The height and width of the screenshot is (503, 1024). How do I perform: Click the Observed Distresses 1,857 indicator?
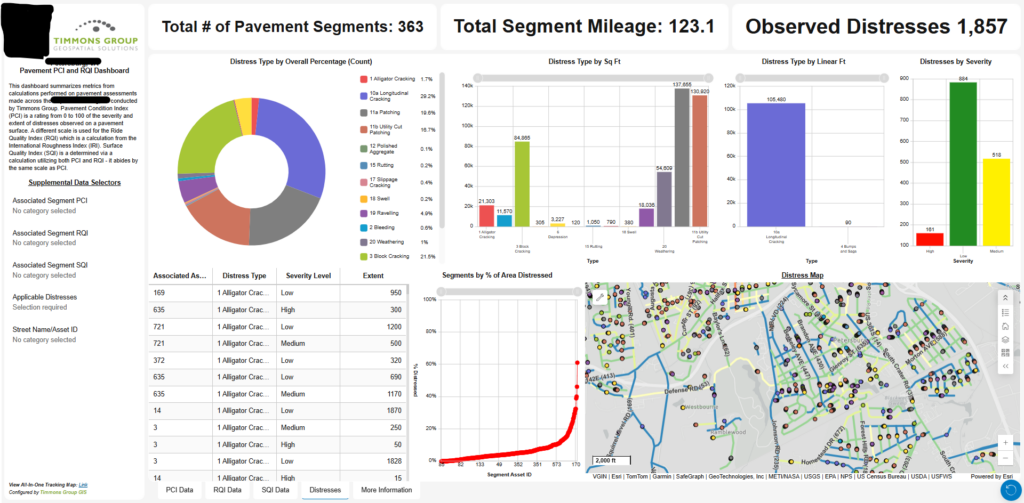[x=876, y=27]
